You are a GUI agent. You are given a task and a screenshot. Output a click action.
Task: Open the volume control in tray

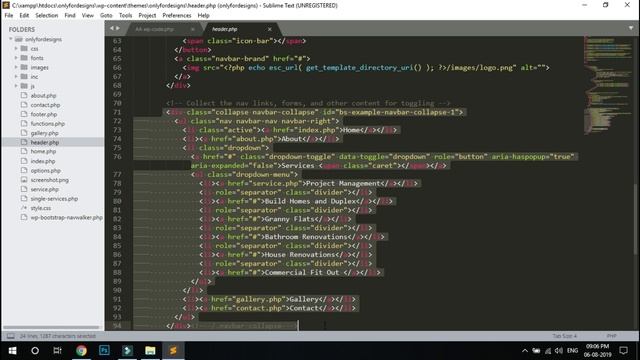coord(559,351)
